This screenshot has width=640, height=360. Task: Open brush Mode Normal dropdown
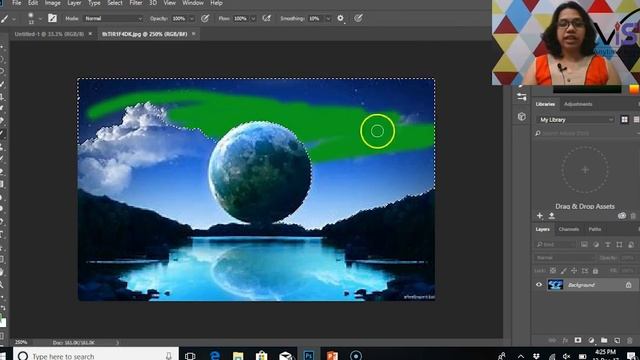tap(113, 18)
